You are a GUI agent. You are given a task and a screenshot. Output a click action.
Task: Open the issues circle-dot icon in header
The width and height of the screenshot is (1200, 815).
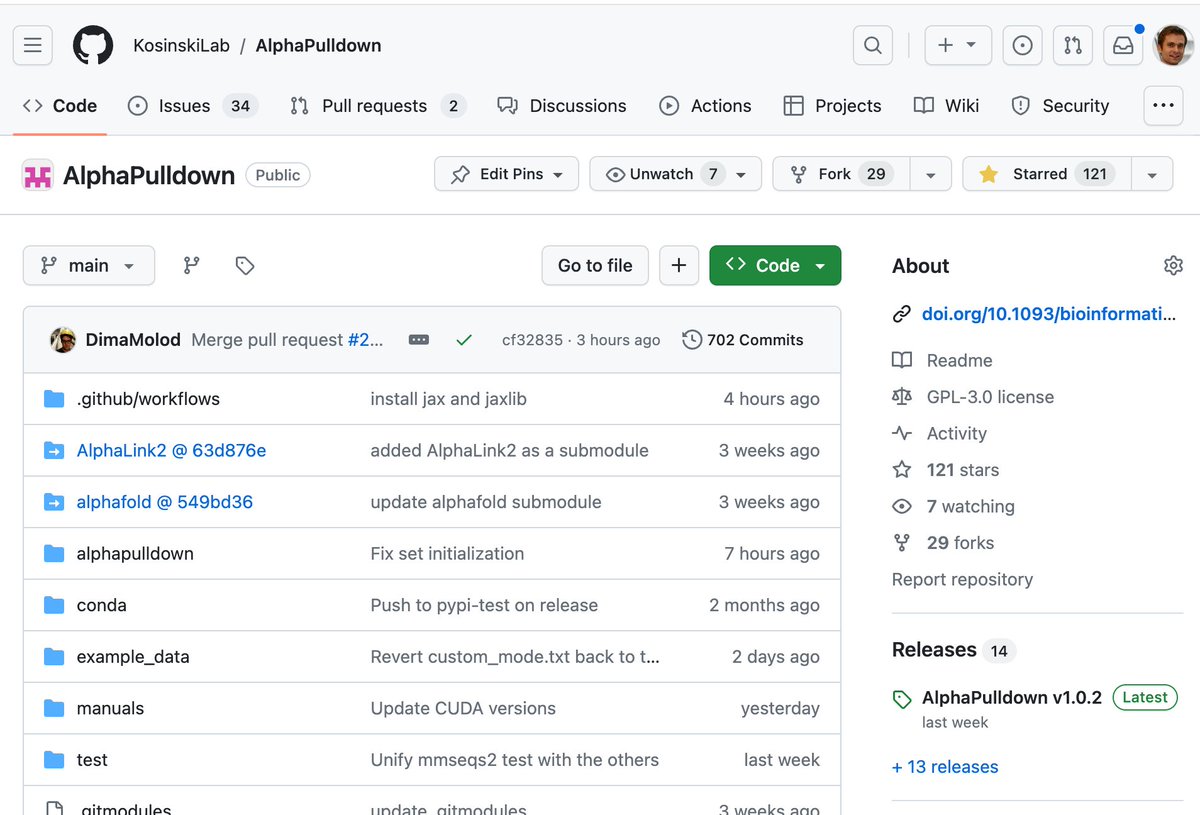(x=1022, y=45)
